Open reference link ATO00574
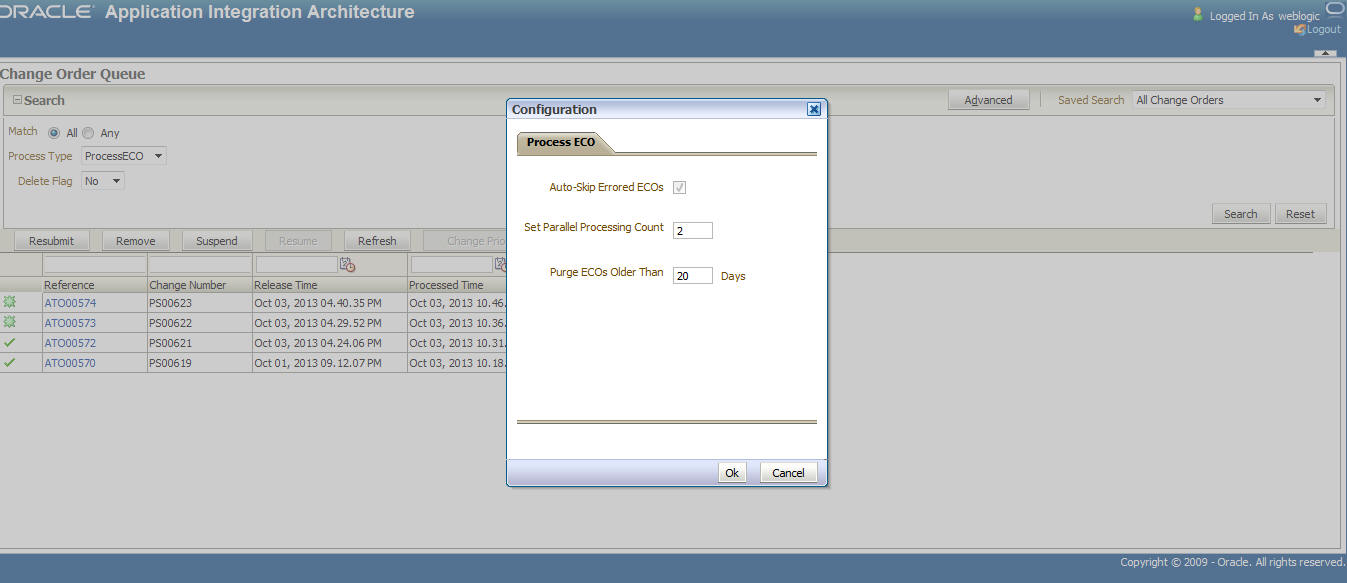 [x=70, y=303]
